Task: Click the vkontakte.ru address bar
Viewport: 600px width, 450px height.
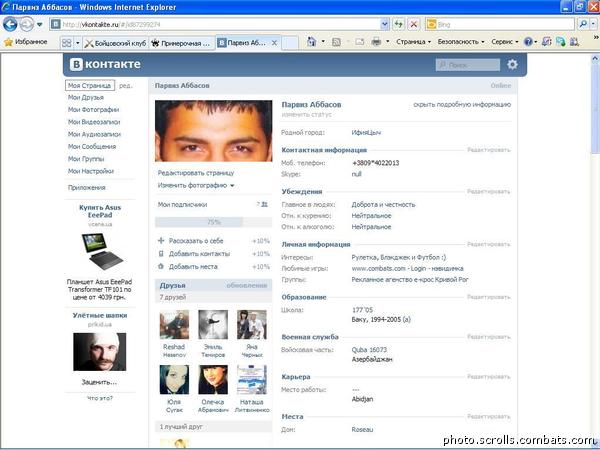Action: pyautogui.click(x=215, y=24)
